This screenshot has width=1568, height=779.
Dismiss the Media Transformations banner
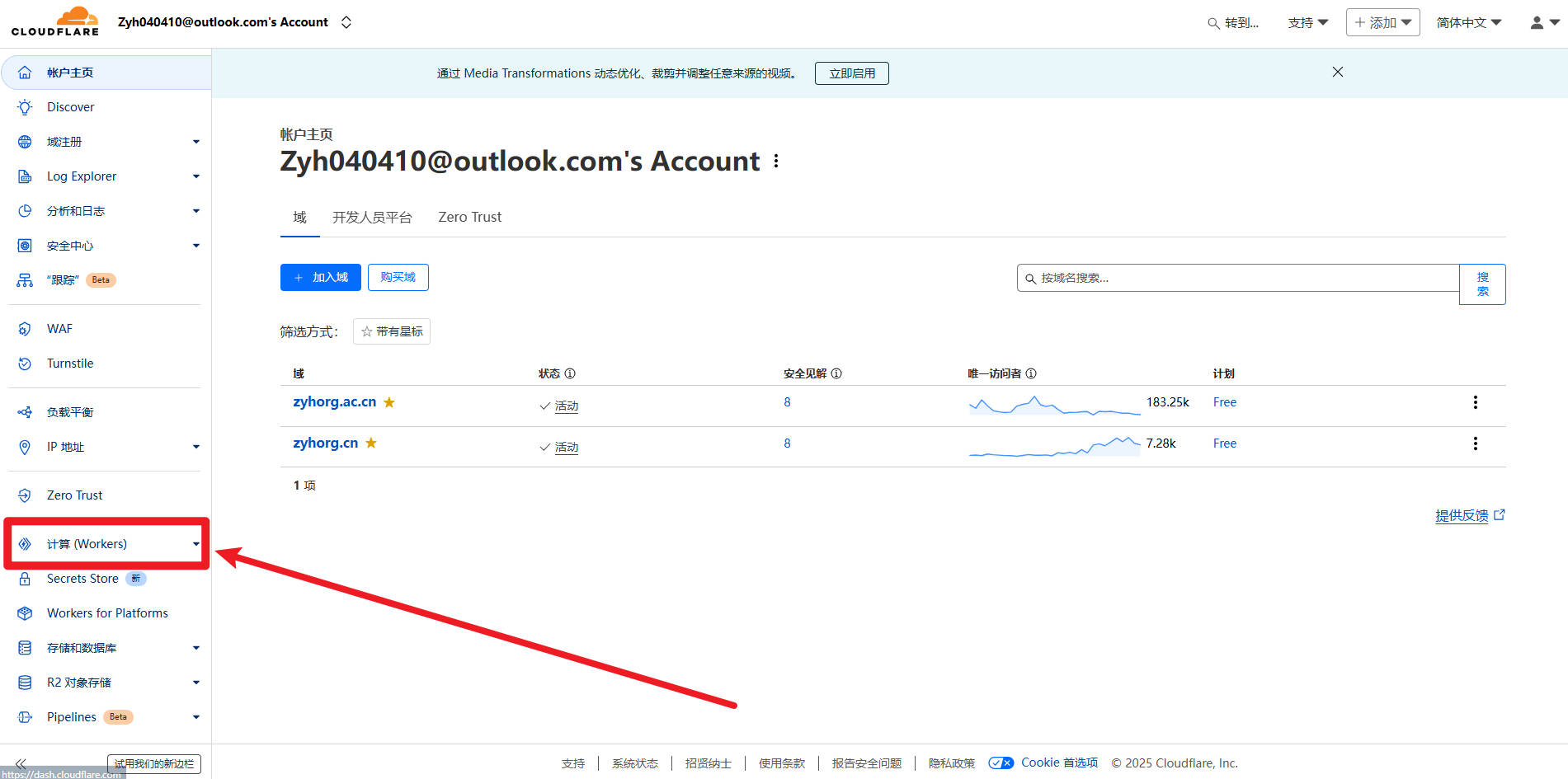pyautogui.click(x=1338, y=73)
